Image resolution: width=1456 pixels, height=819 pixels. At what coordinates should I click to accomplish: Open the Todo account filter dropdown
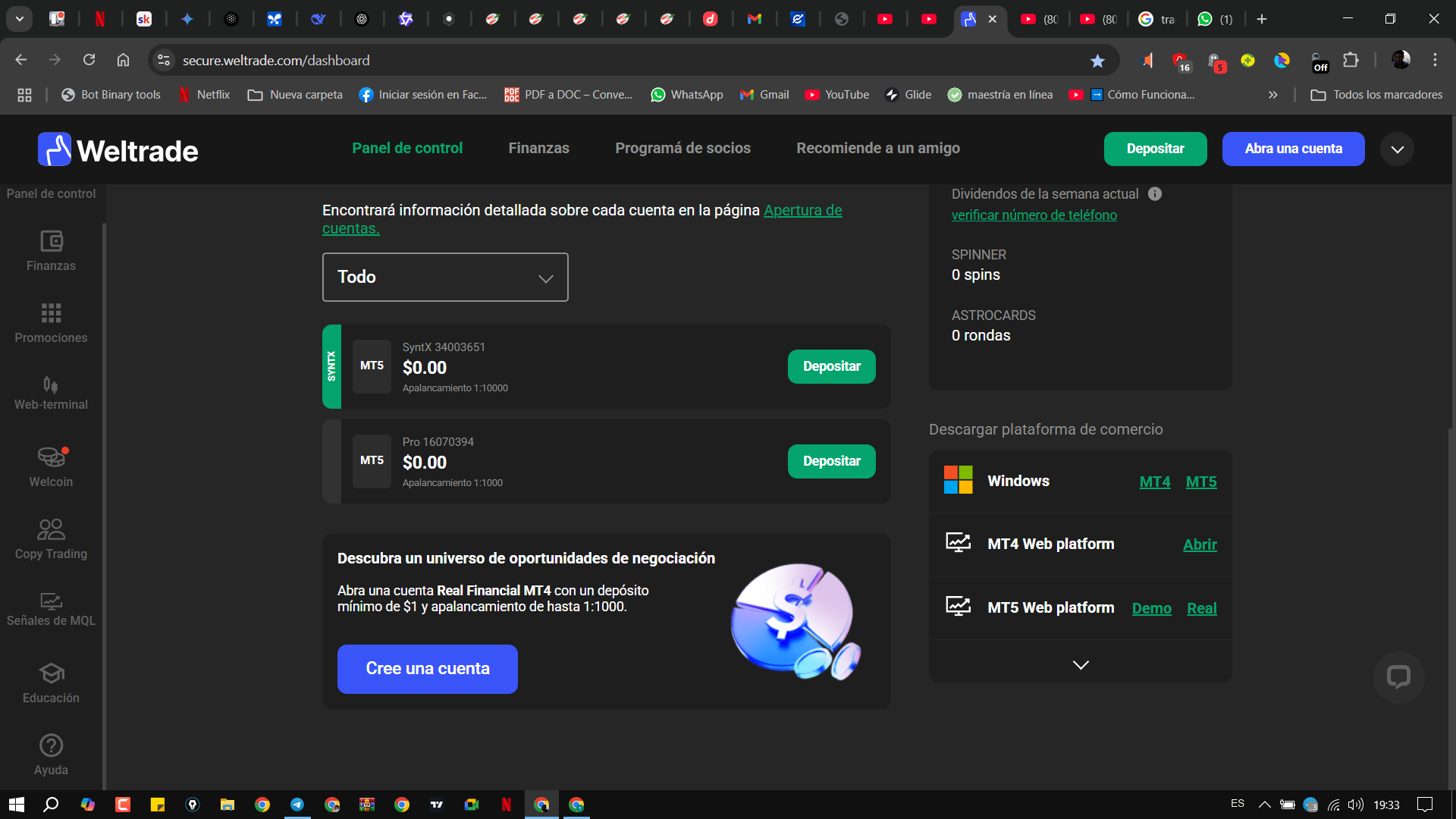pos(445,277)
